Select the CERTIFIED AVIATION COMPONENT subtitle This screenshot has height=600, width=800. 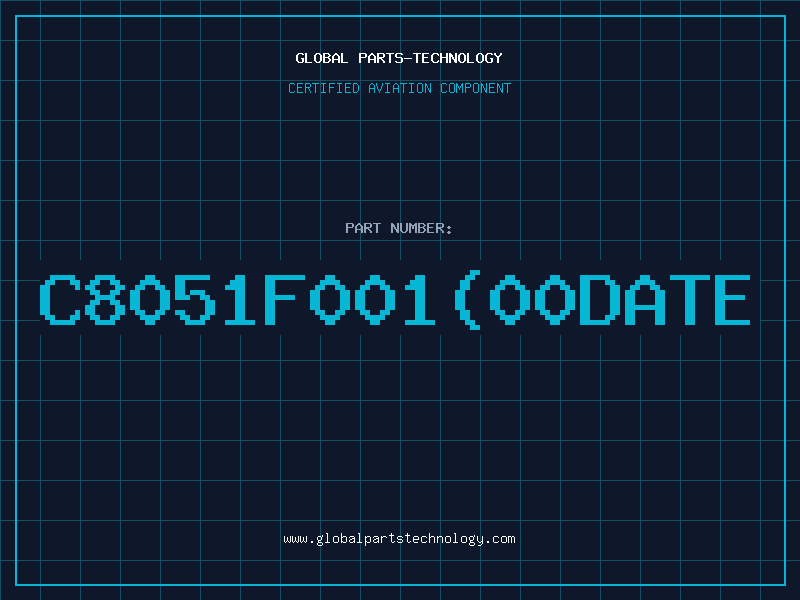[x=399, y=88]
